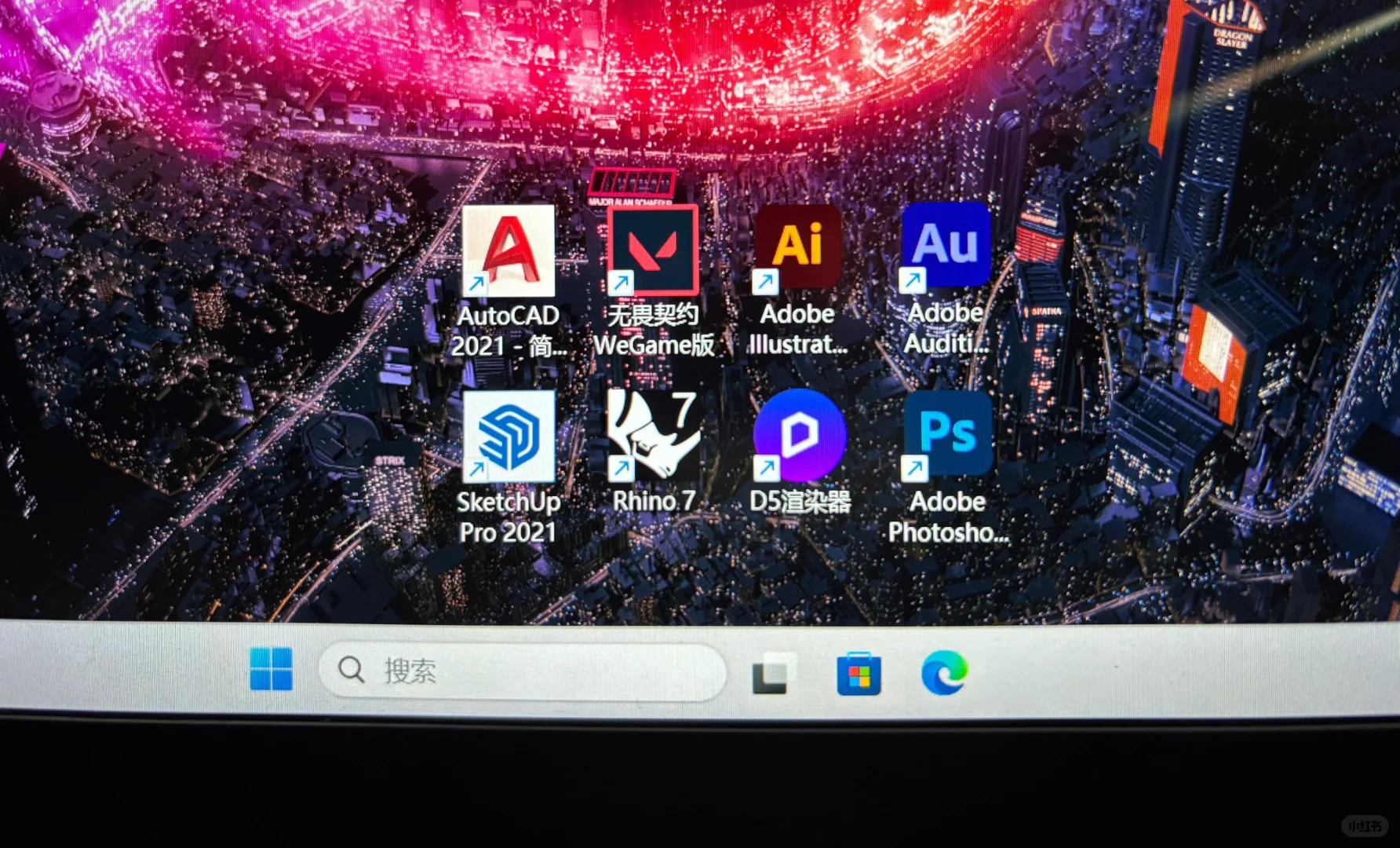The height and width of the screenshot is (848, 1400).
Task: Select the "D5渲染器" label text
Action: click(800, 501)
